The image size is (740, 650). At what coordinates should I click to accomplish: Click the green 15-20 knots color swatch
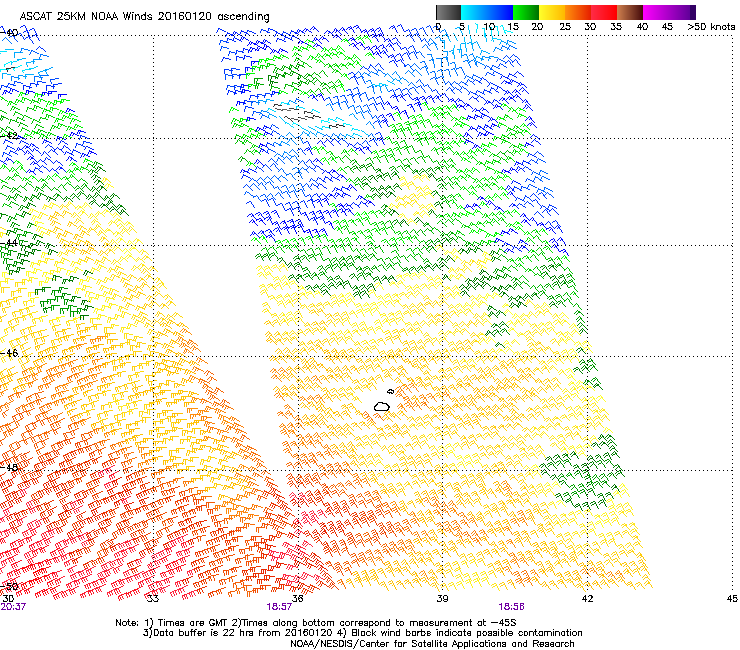tap(526, 12)
